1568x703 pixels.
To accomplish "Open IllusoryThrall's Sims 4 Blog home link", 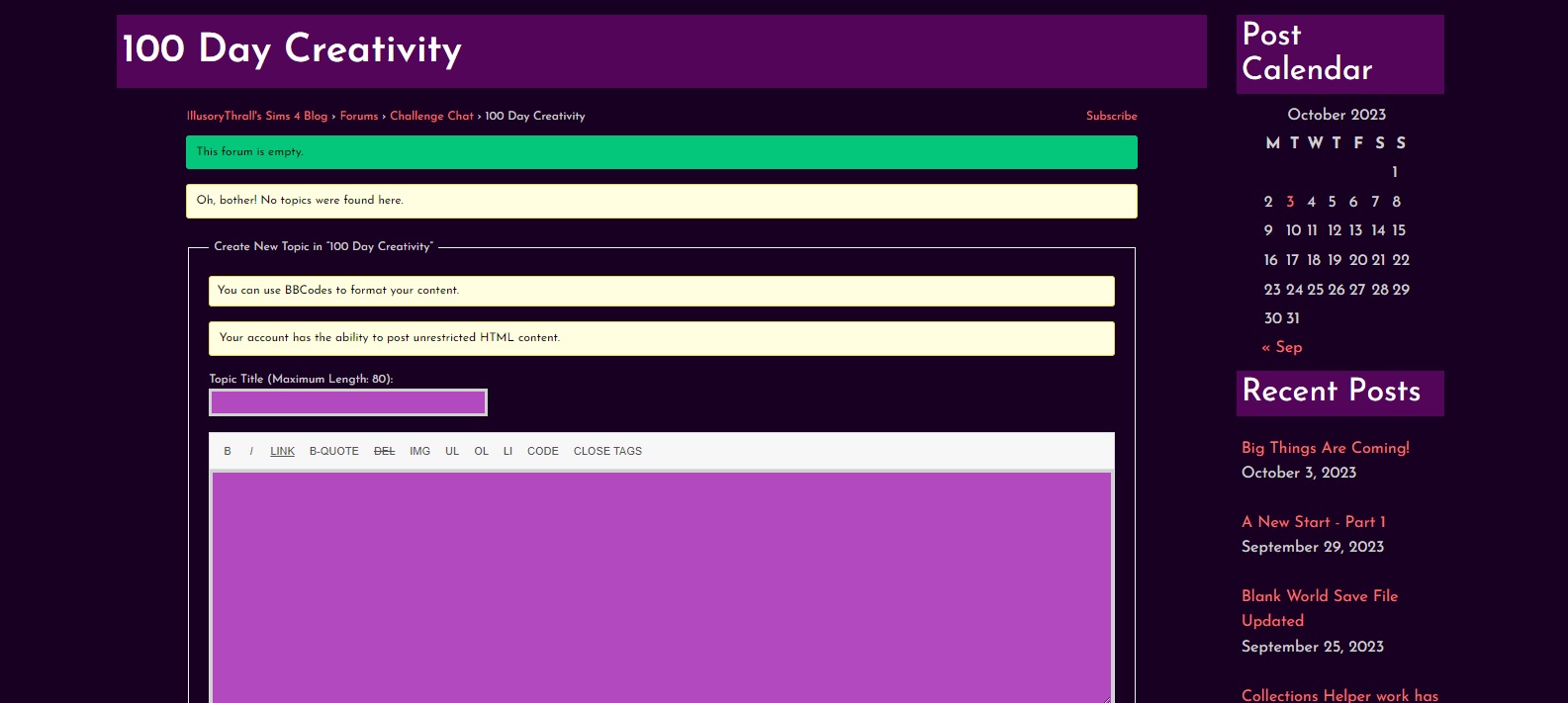I will point(257,116).
